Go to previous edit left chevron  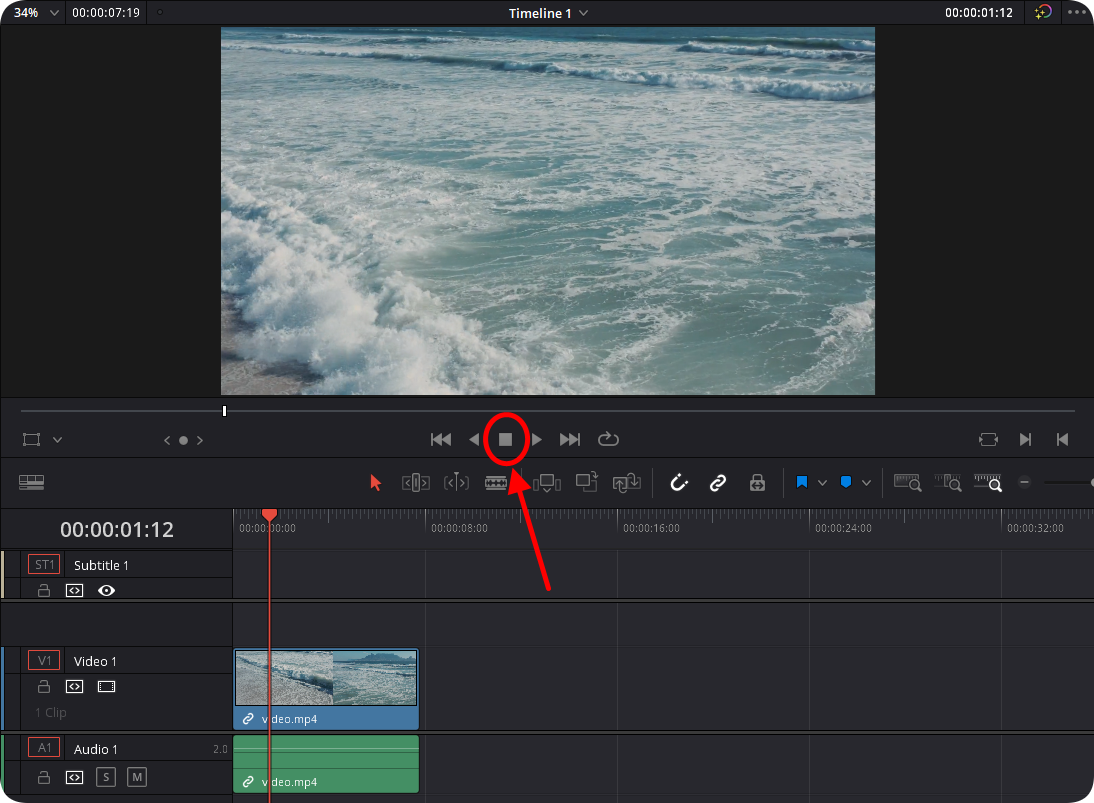(167, 440)
